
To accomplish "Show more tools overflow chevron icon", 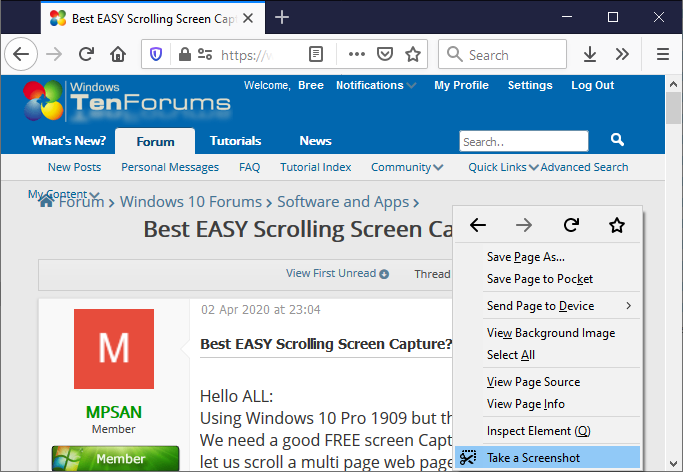I will (x=622, y=54).
